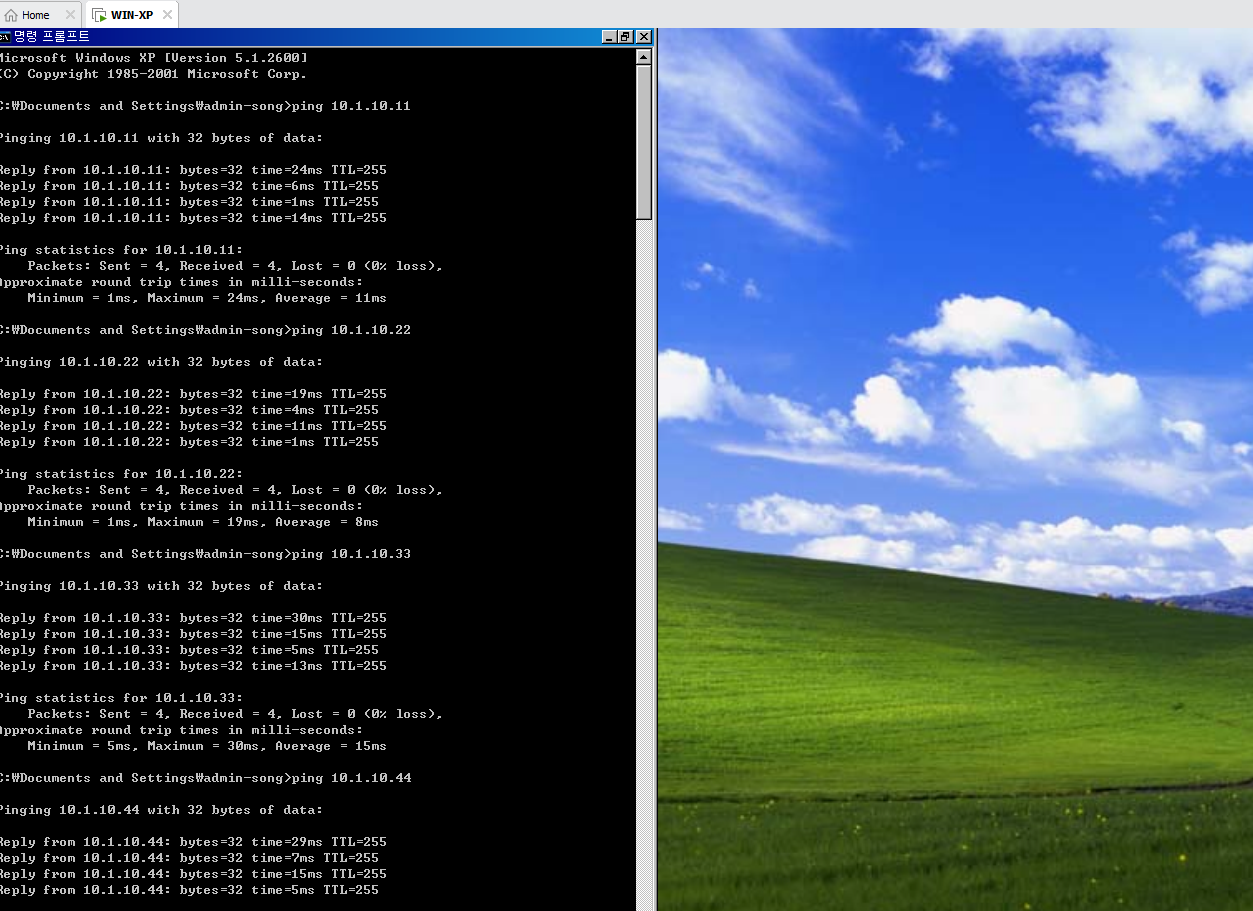Click the command prompt vertical scrollbar thumb
This screenshot has height=911, width=1253.
tap(643, 142)
